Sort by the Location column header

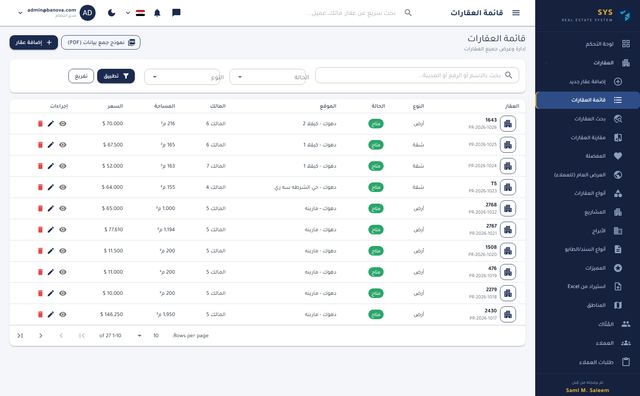pos(328,106)
